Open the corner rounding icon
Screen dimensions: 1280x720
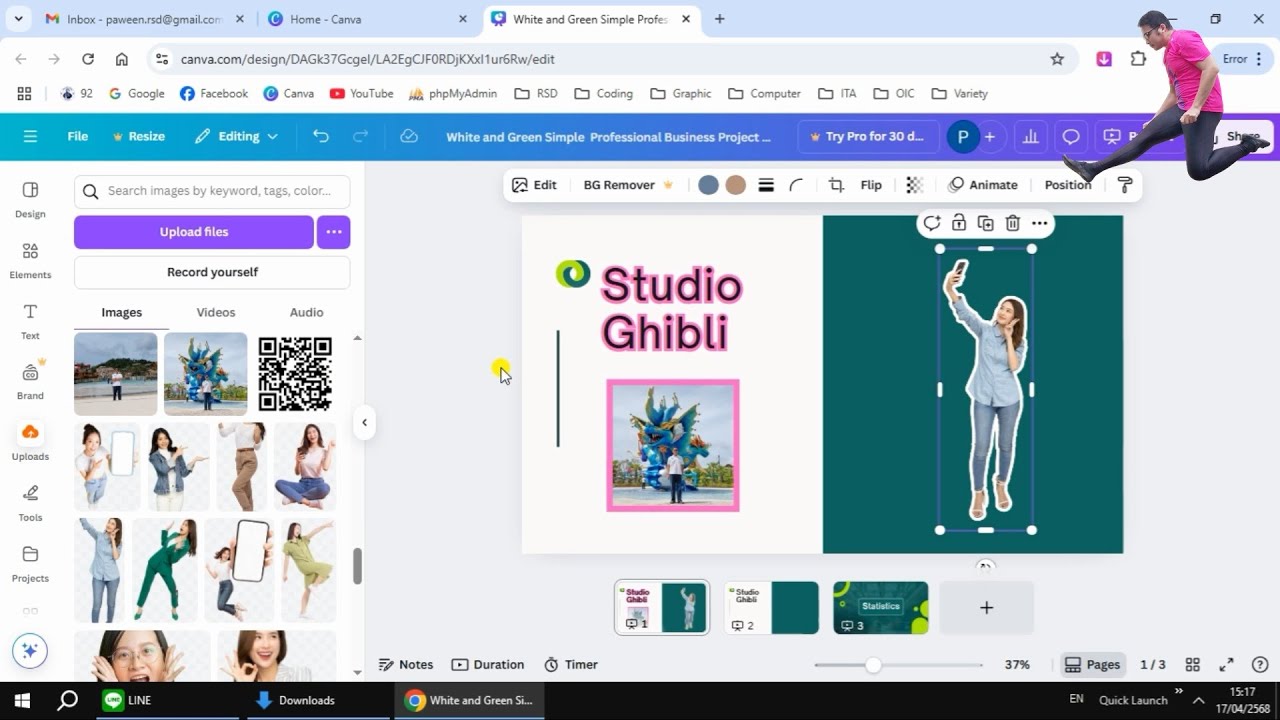(x=796, y=185)
